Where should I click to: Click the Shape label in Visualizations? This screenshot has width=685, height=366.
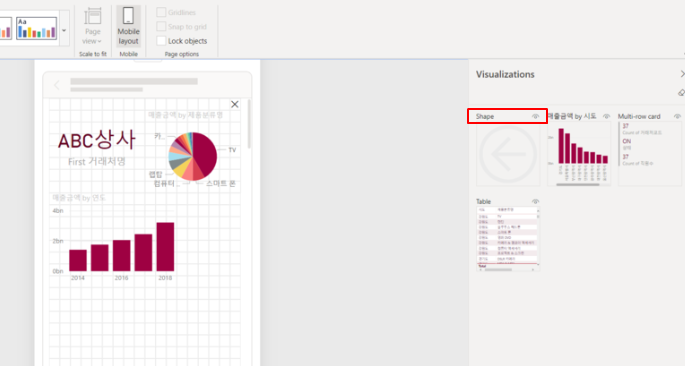[x=485, y=117]
